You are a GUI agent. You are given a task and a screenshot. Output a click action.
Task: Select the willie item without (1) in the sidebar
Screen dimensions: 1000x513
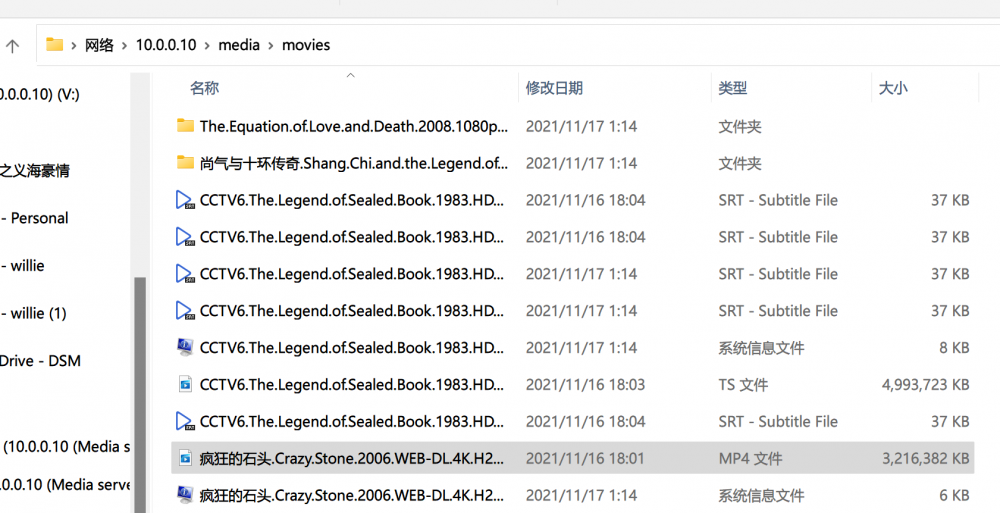23,265
